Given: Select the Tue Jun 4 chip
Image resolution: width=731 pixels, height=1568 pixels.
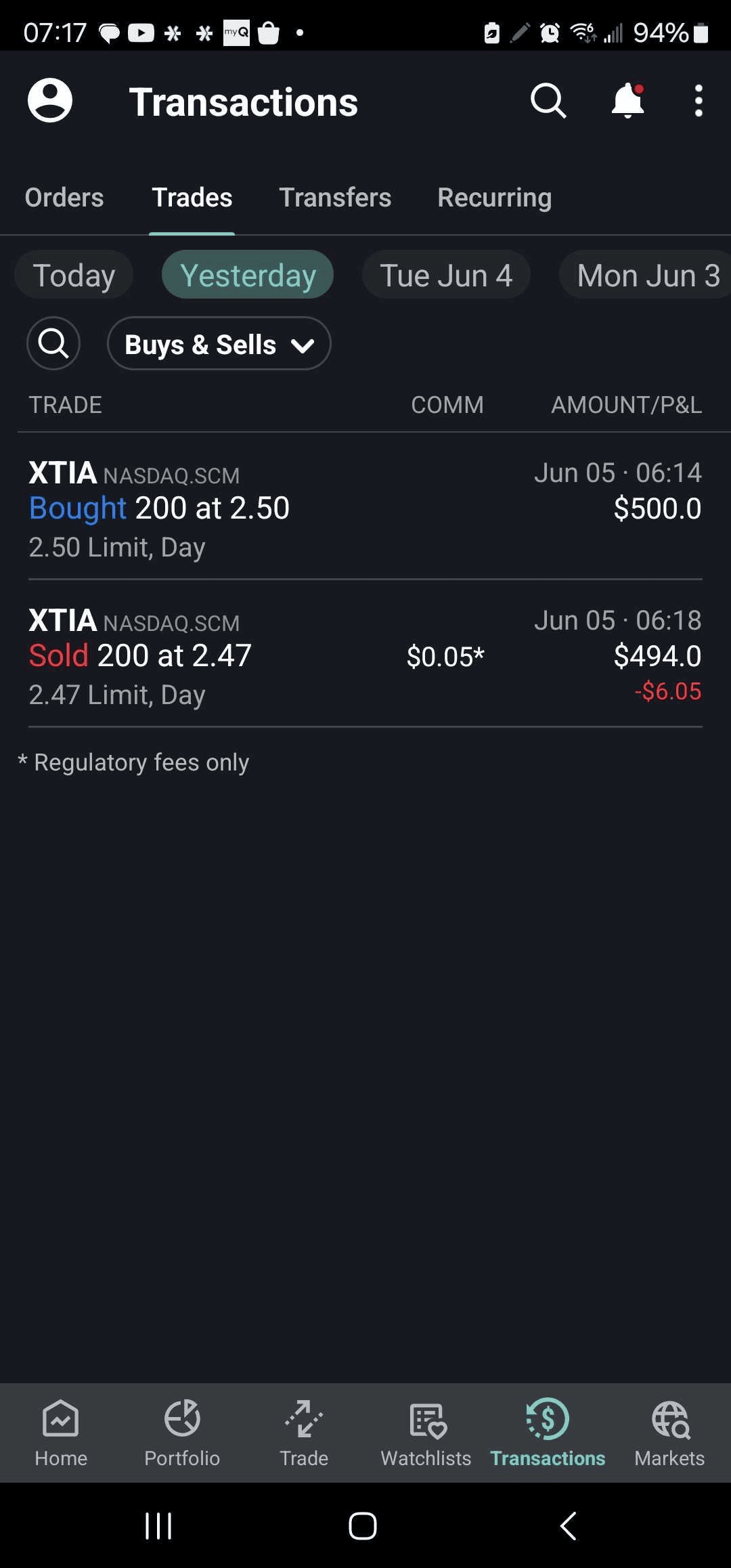Looking at the screenshot, I should 446,275.
